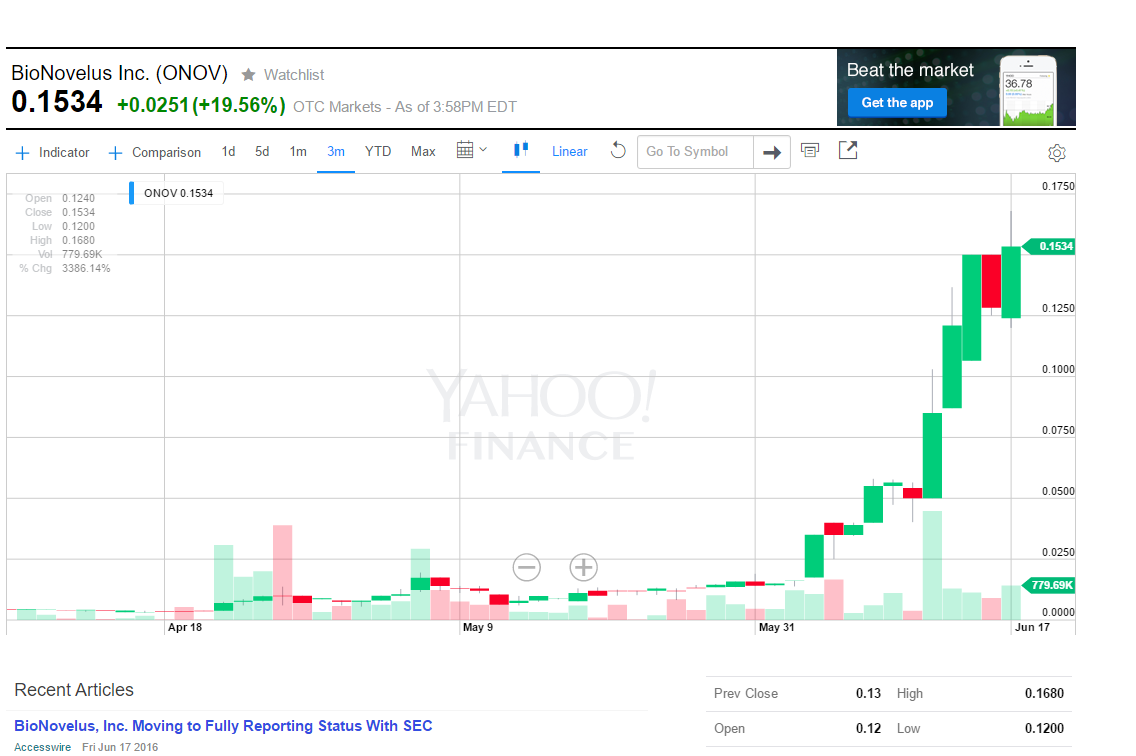Click the High value 0.1680 in table
Screen dimensions: 1136x756
tap(1044, 694)
